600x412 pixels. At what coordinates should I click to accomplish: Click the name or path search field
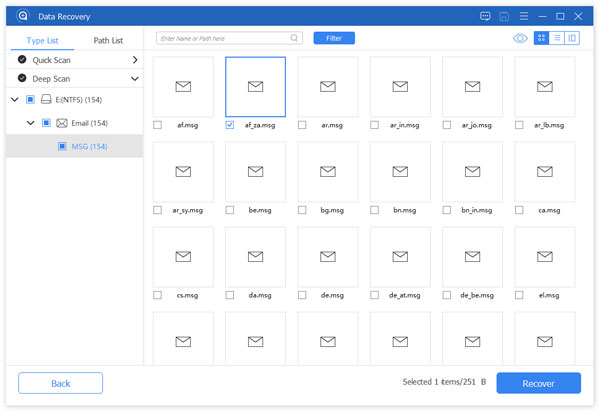pyautogui.click(x=229, y=38)
